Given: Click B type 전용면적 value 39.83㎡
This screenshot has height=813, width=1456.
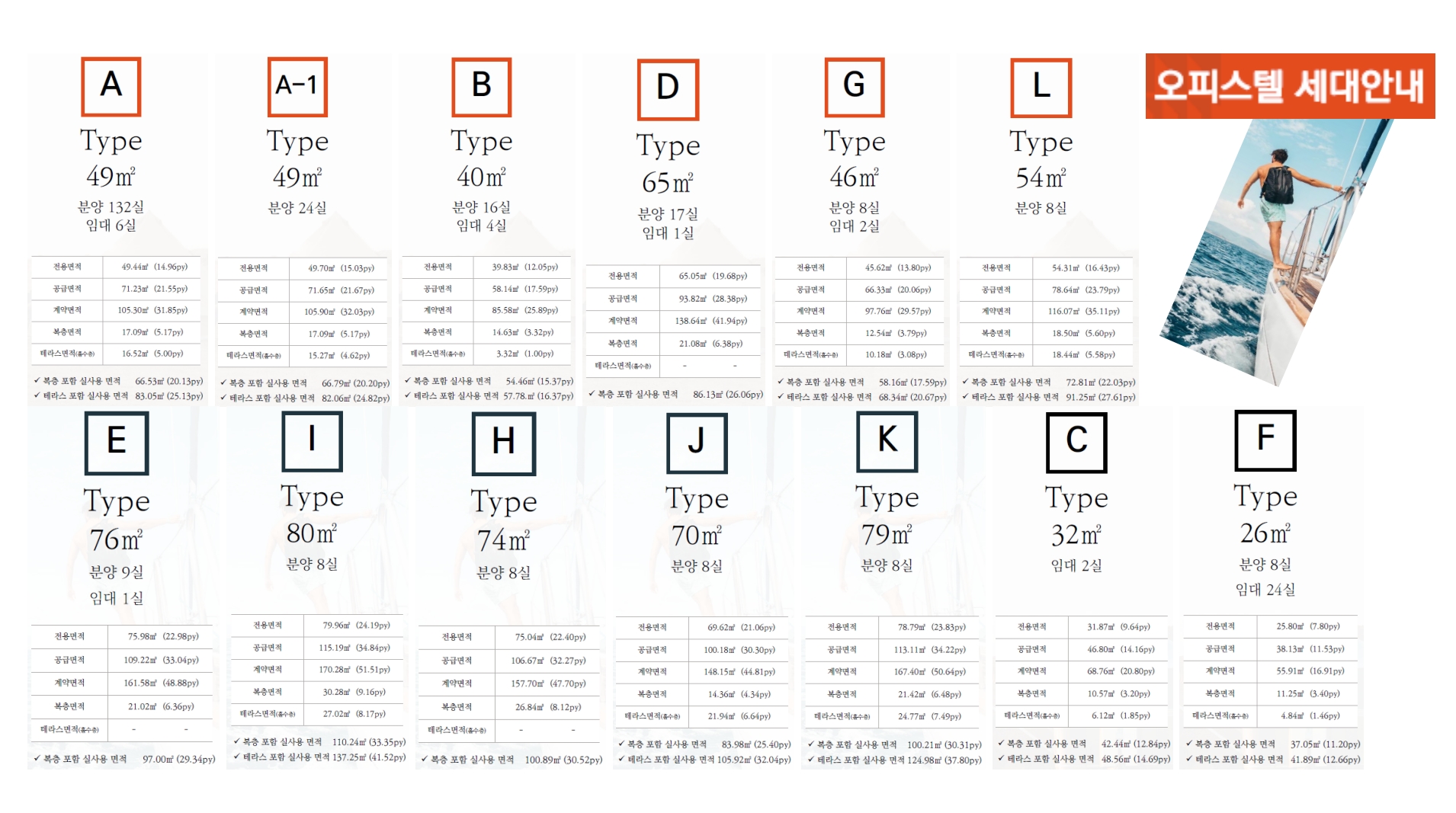Looking at the screenshot, I should [525, 267].
